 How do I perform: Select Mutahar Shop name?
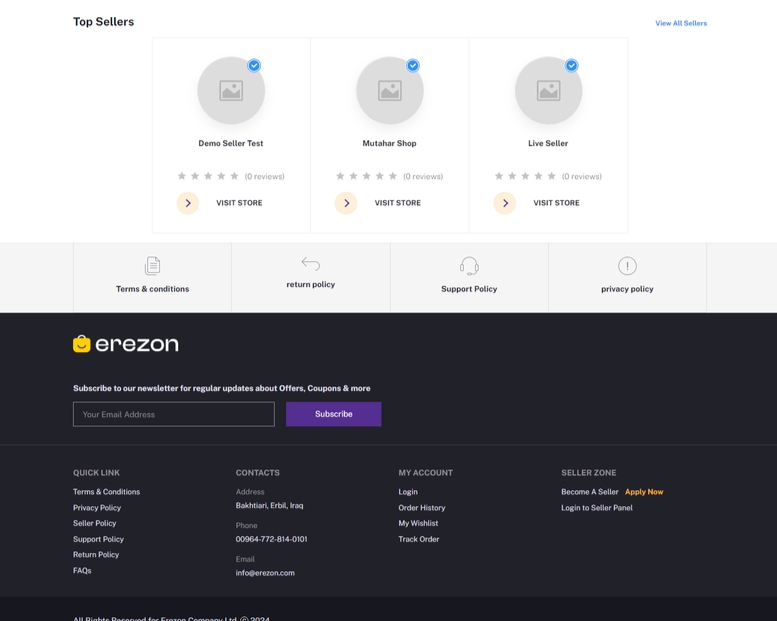389,143
